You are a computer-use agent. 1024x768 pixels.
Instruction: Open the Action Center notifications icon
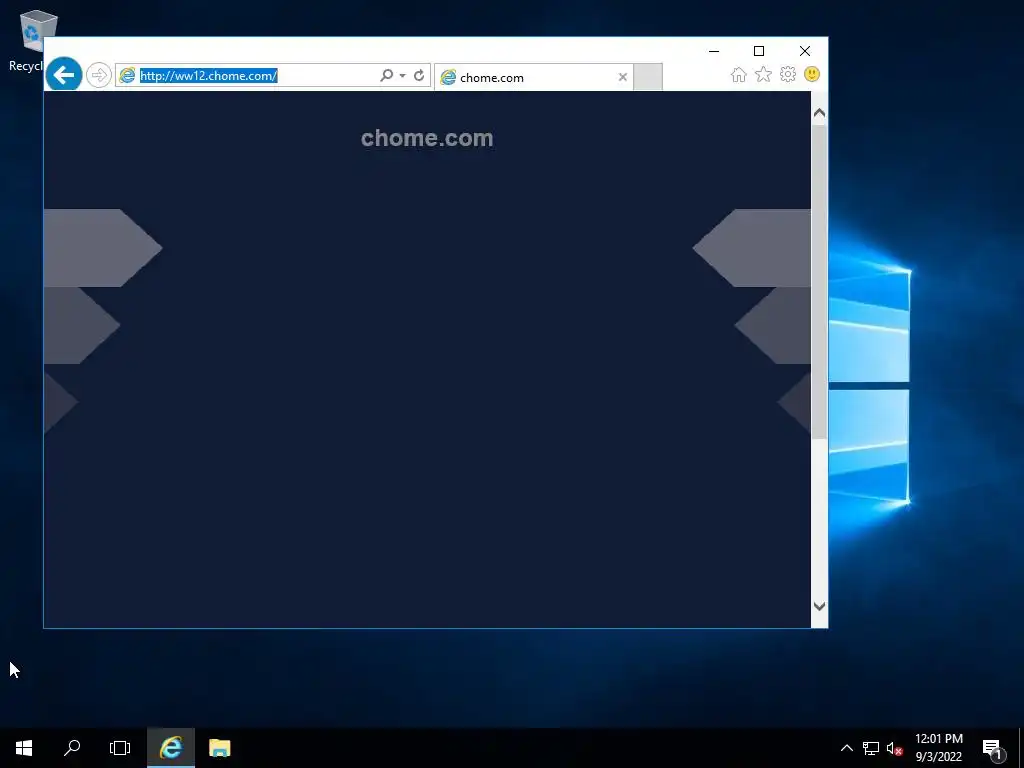[993, 748]
